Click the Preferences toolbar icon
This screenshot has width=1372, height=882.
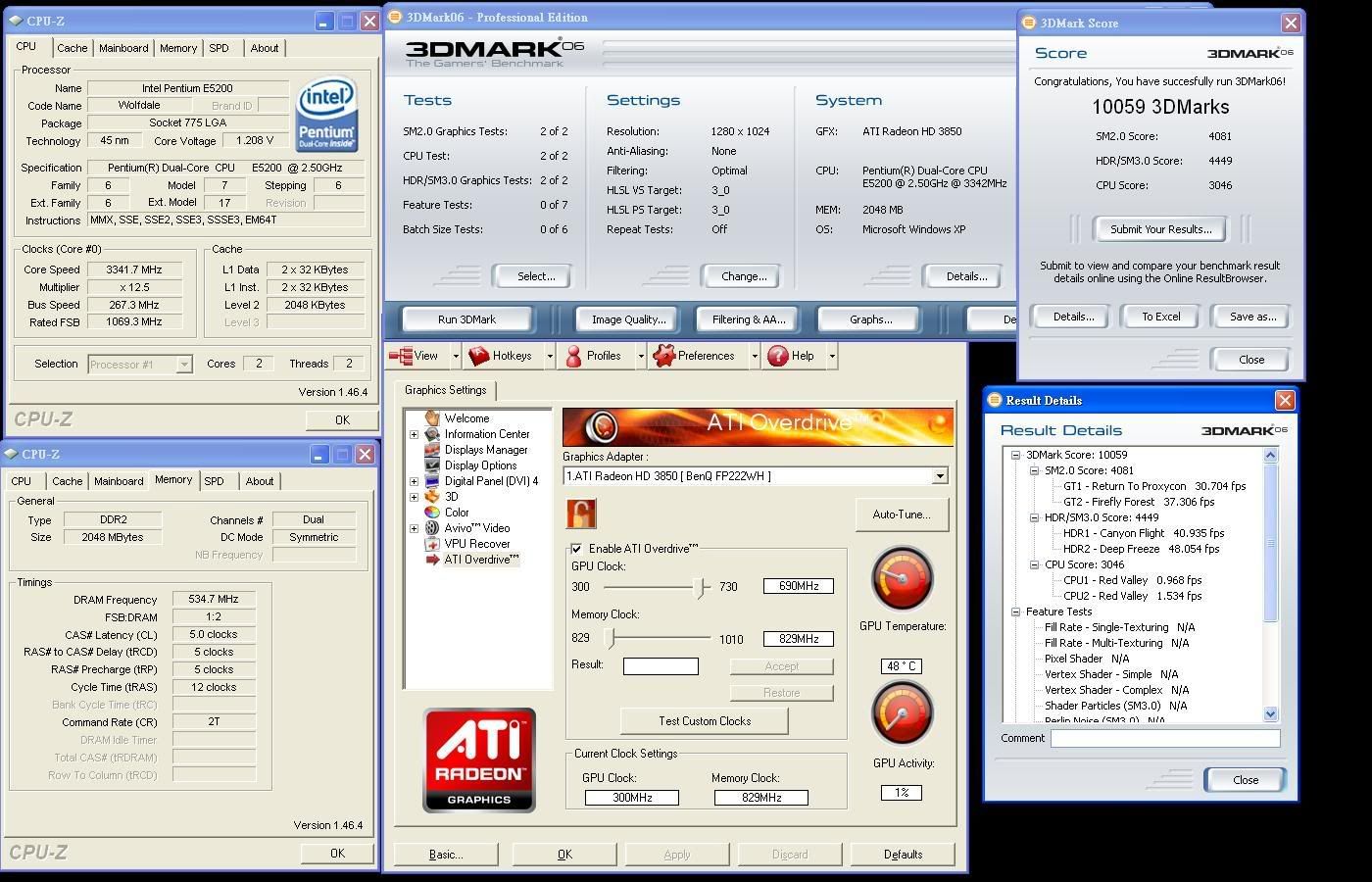(x=663, y=356)
